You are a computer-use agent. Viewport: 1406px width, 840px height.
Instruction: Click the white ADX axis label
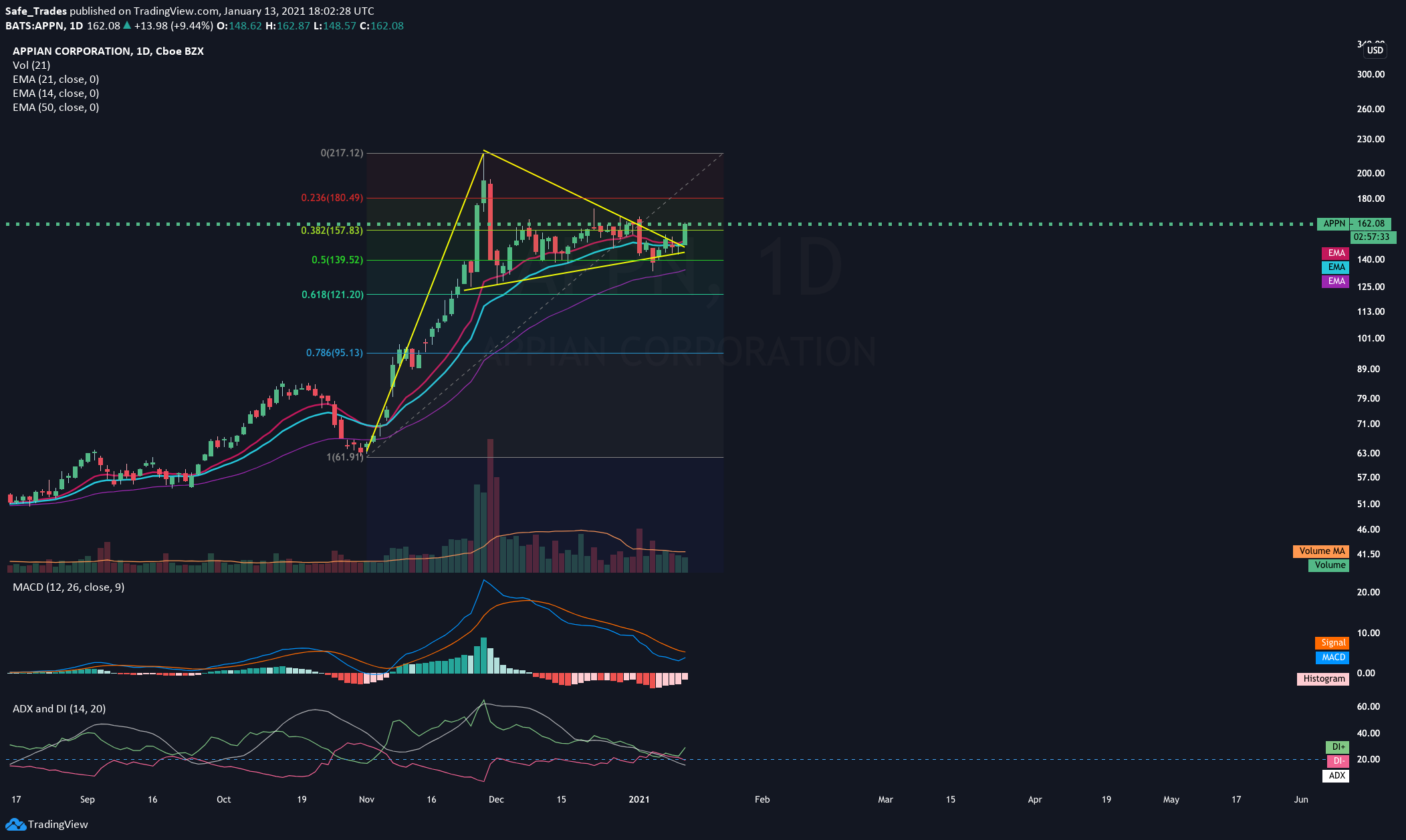[1336, 776]
